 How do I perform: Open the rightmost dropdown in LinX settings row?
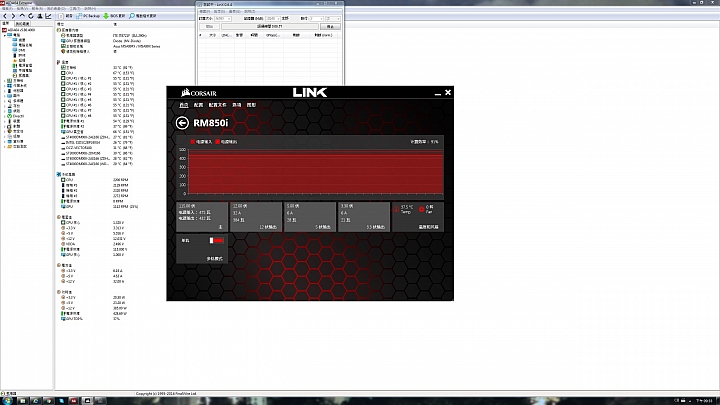(x=333, y=18)
